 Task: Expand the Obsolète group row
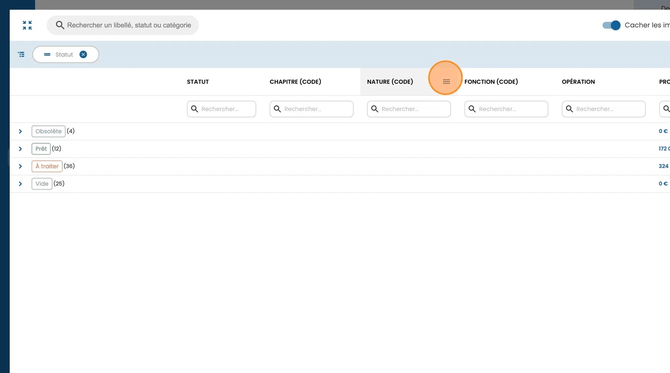(20, 131)
